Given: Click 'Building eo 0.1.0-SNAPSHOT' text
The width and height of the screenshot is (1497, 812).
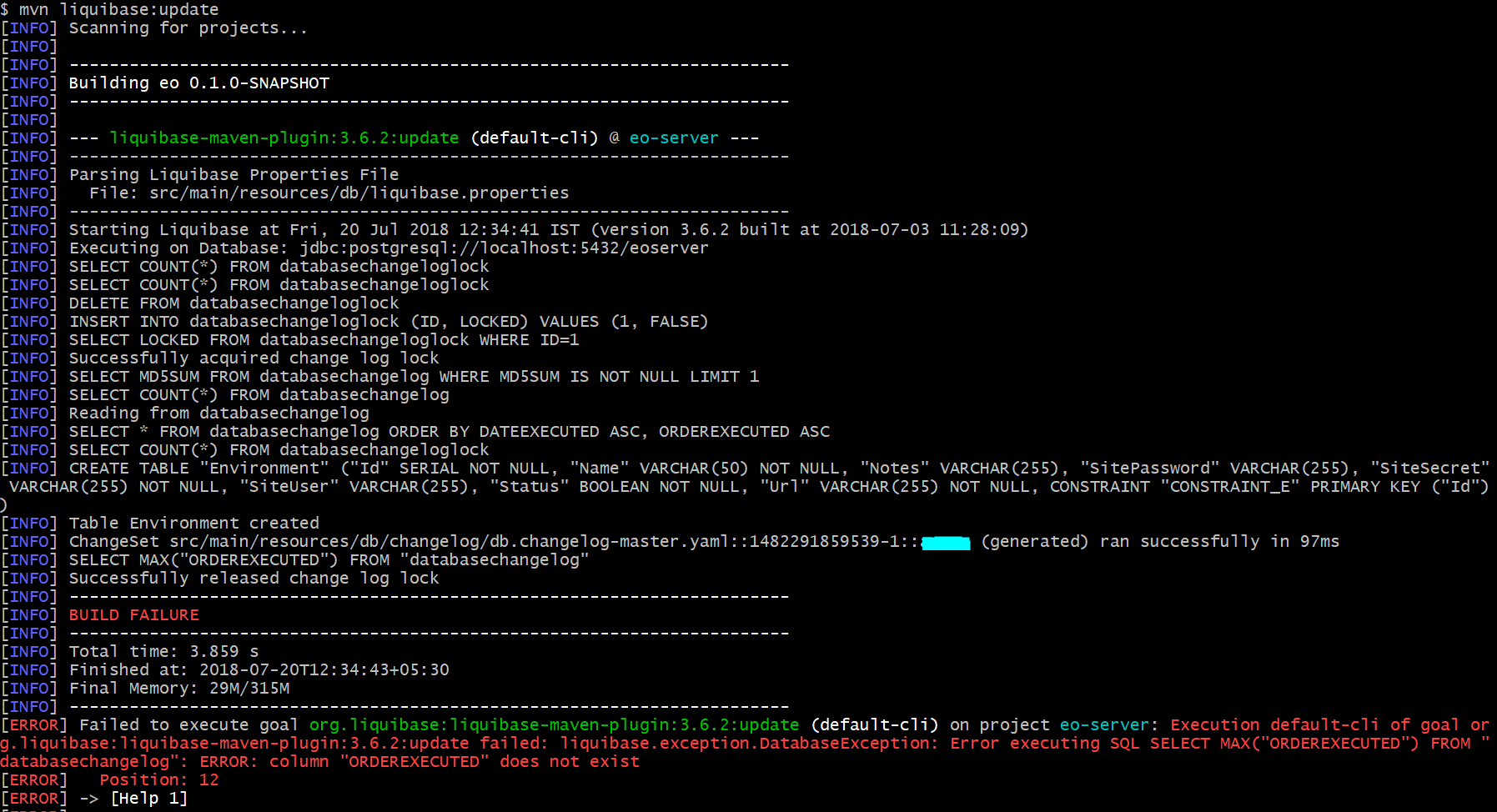Looking at the screenshot, I should (x=199, y=83).
